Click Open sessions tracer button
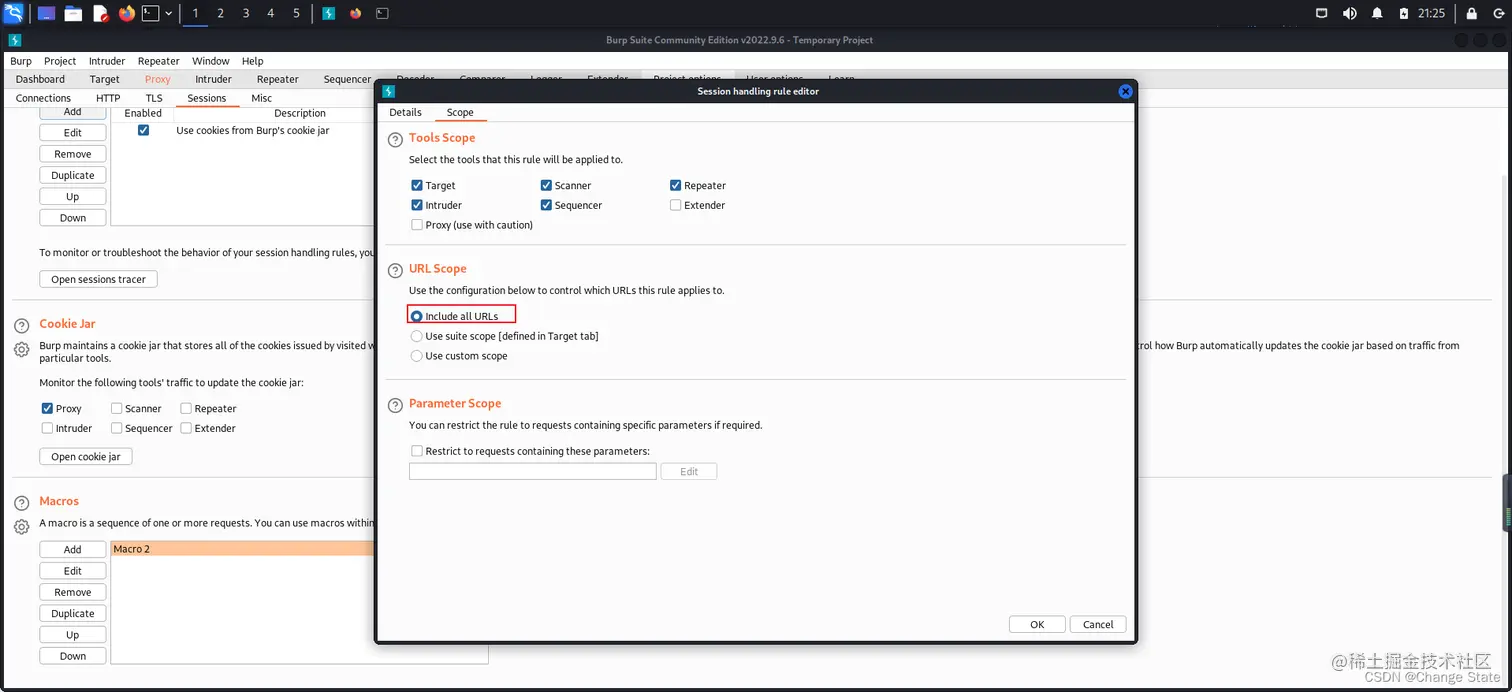Screen dimensions: 1512x692 98,279
